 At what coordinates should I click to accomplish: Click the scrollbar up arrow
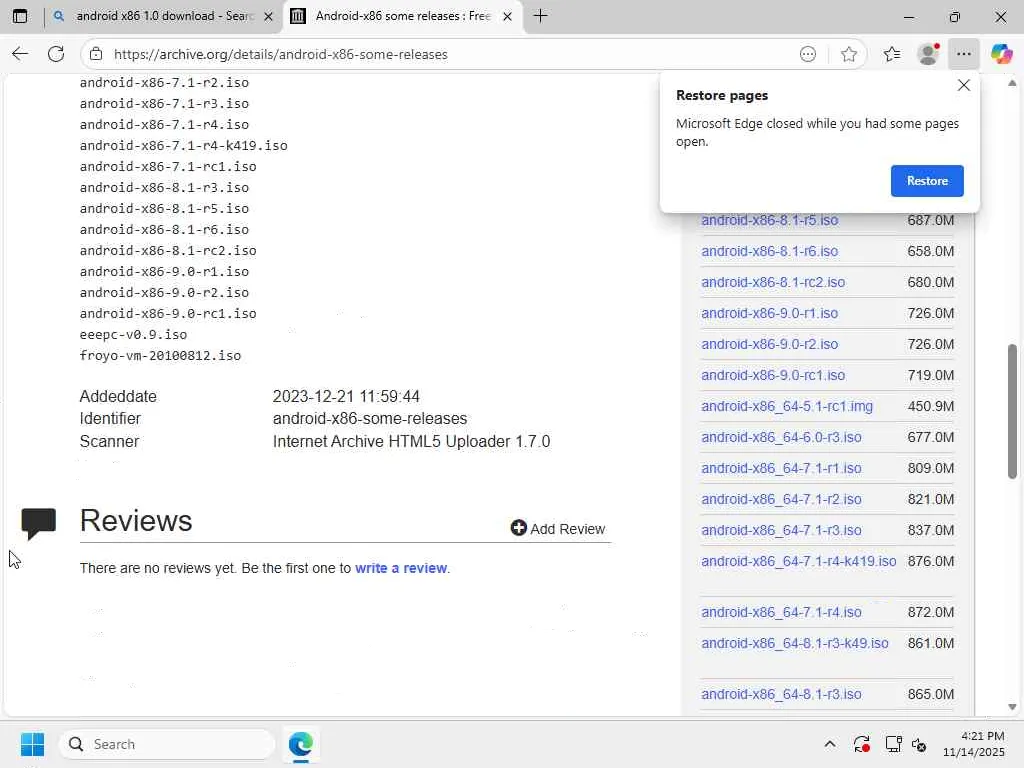click(1012, 84)
